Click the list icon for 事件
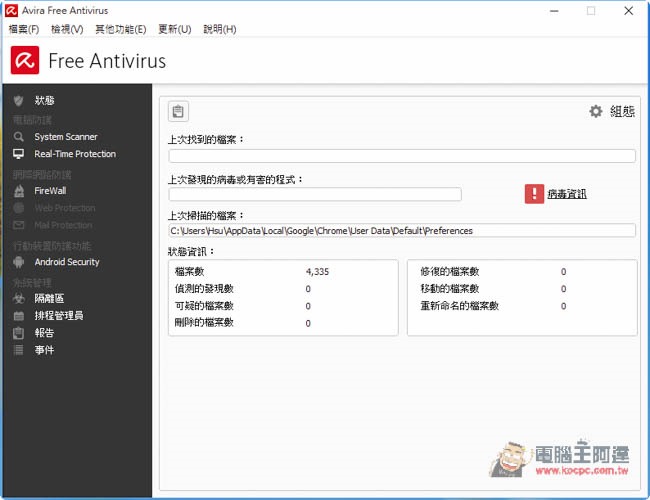 (19, 350)
